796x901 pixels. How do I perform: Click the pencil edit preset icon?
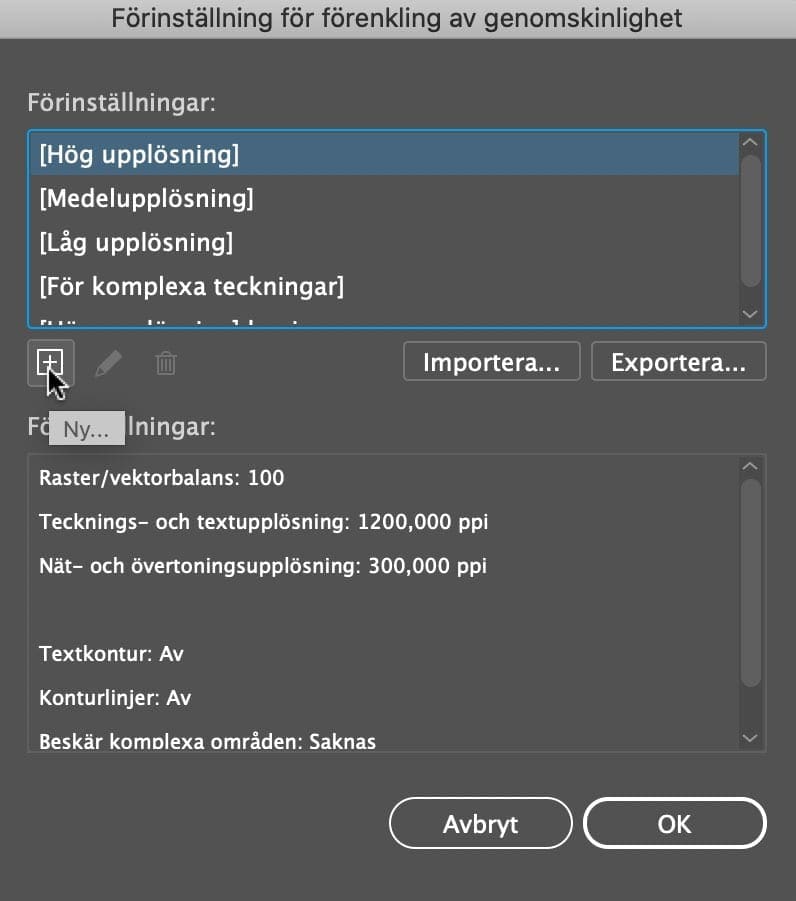click(x=108, y=363)
